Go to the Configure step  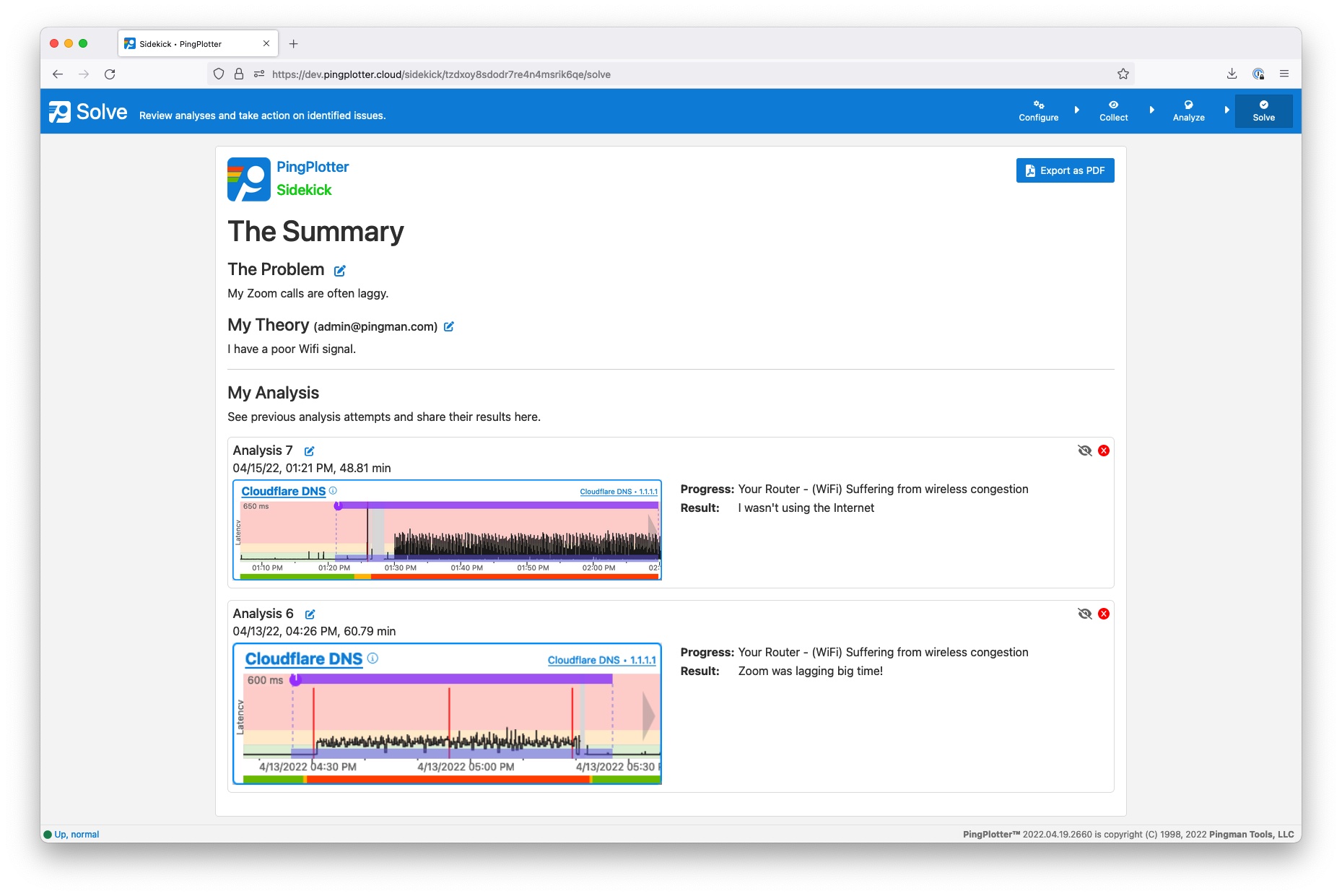tap(1039, 111)
